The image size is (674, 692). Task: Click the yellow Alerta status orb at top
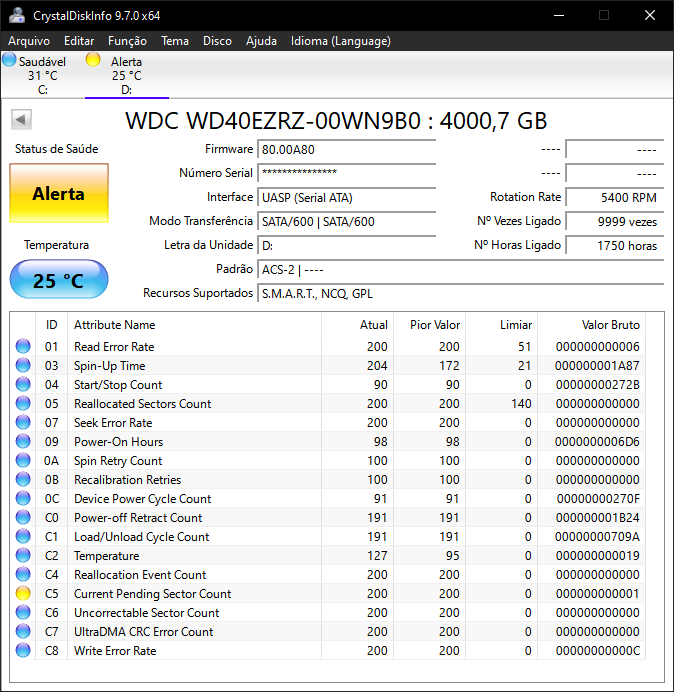(x=93, y=60)
